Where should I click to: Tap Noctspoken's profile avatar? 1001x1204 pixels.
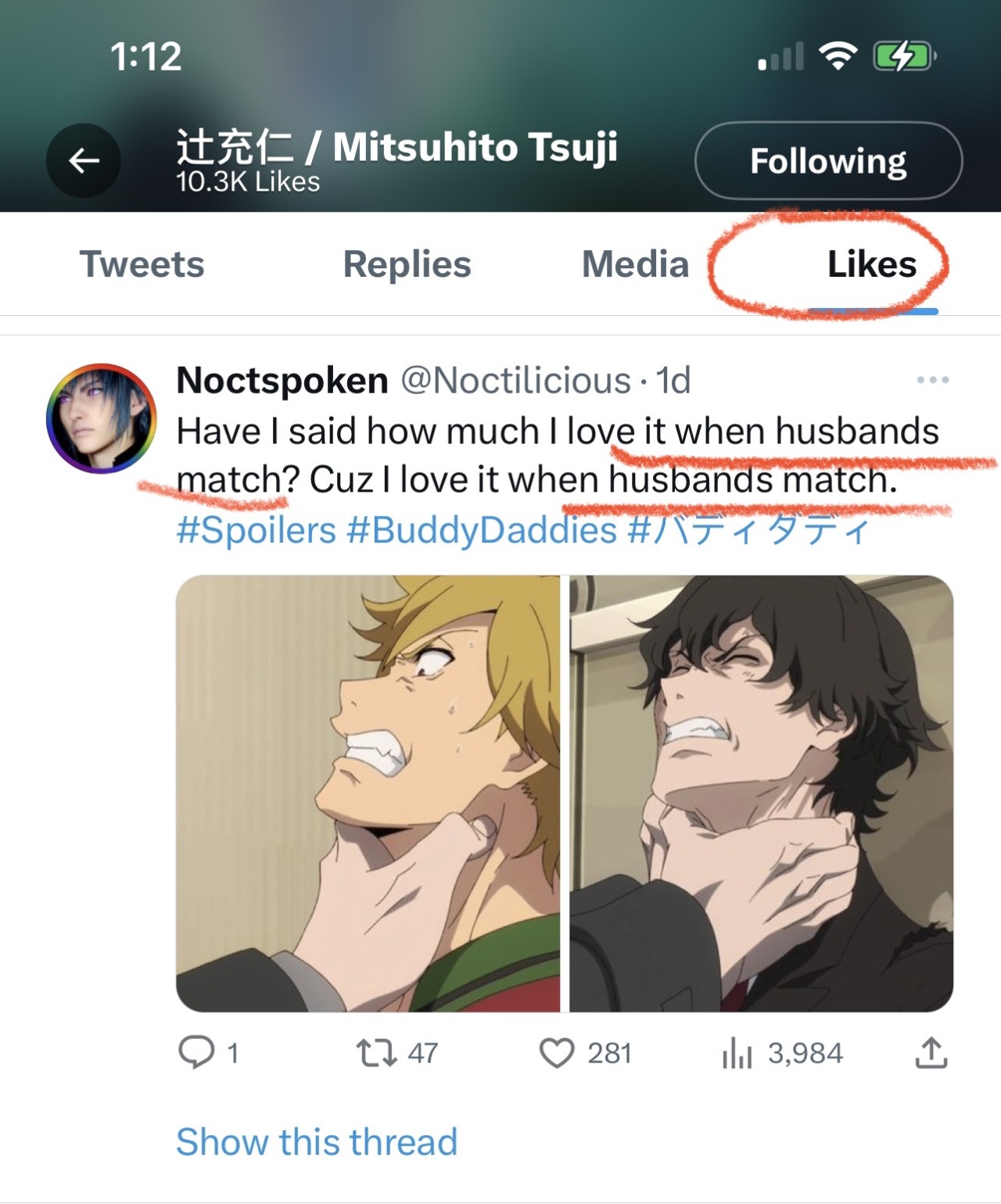click(102, 418)
